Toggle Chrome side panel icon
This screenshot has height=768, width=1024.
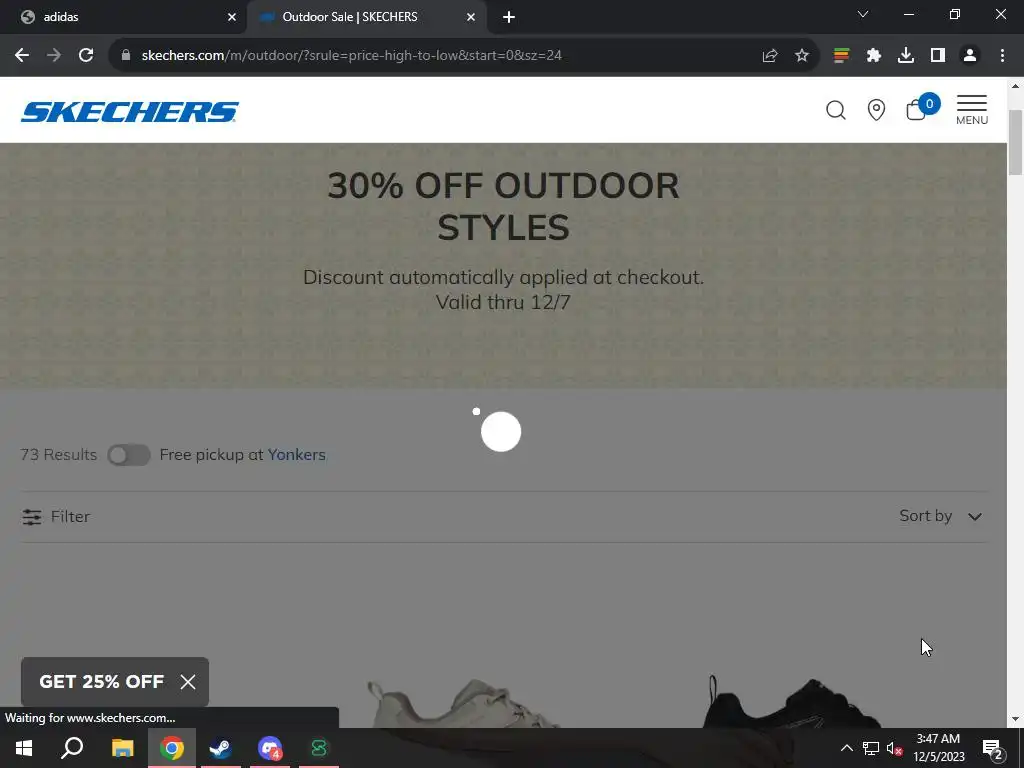tap(938, 56)
